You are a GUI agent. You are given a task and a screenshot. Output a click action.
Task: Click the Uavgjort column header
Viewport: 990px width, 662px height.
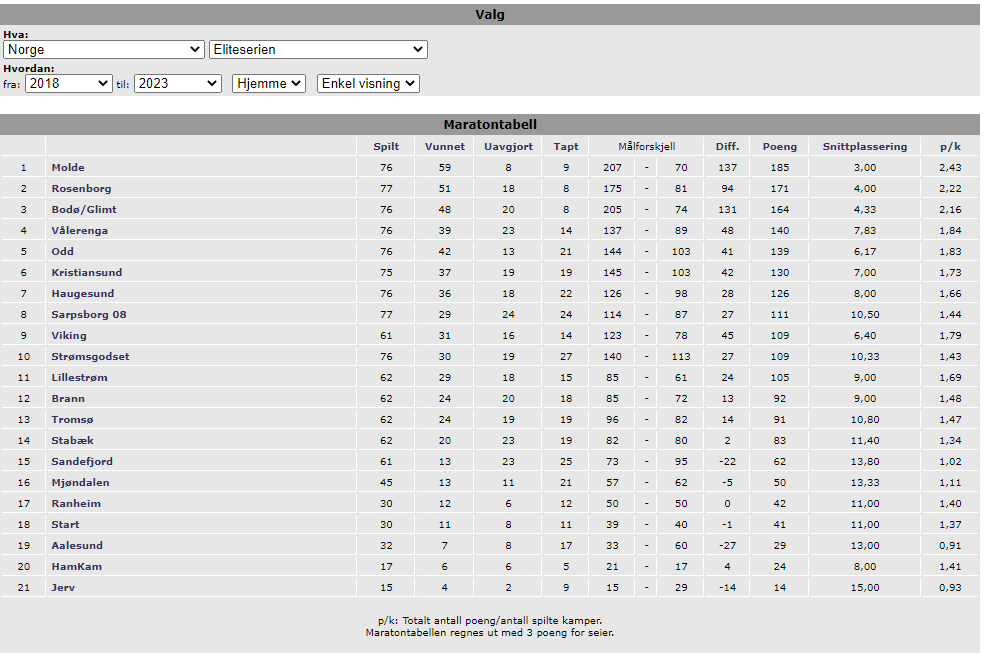click(x=508, y=146)
